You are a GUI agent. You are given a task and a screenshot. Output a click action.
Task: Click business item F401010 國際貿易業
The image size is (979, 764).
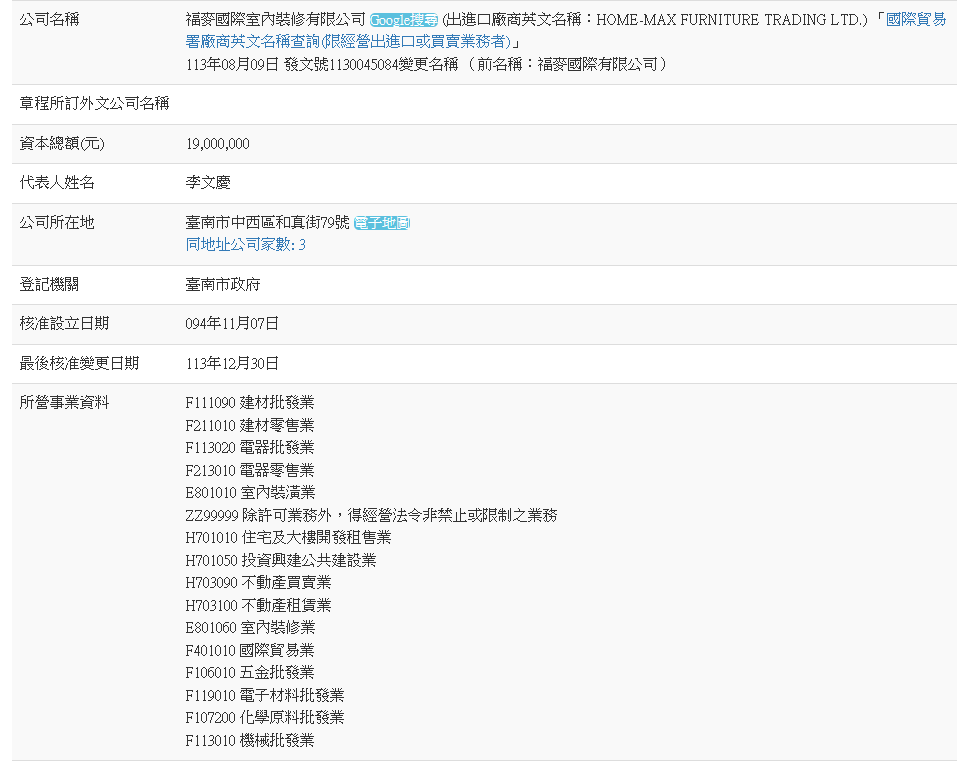pos(250,650)
